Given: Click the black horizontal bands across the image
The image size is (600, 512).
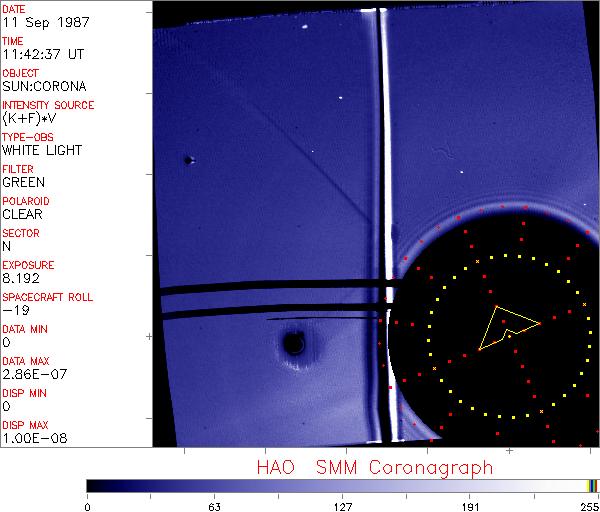Looking at the screenshot, I should 270,289.
